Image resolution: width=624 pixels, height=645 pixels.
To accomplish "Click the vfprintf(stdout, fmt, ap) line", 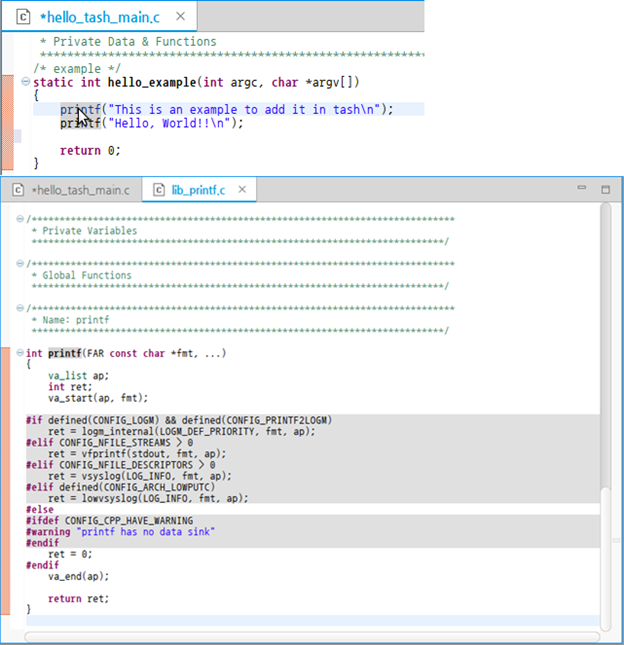I will coord(138,453).
